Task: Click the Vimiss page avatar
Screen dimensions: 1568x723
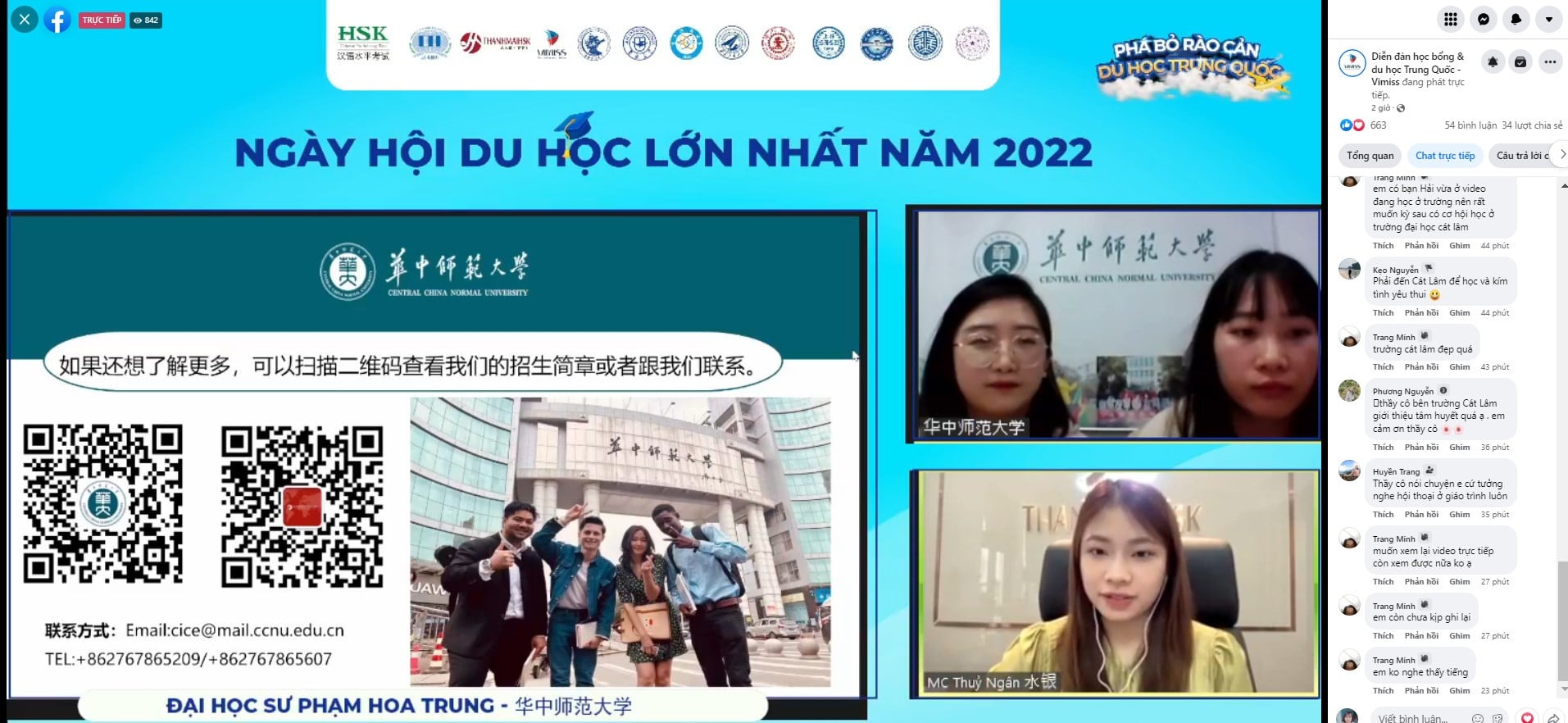Action: pyautogui.click(x=1352, y=64)
